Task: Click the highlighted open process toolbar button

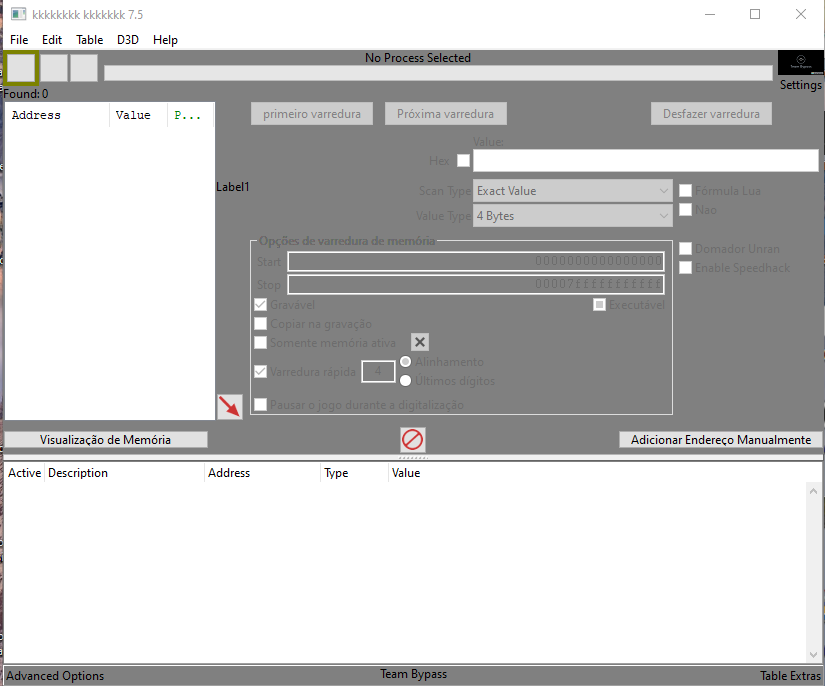Action: pyautogui.click(x=21, y=68)
